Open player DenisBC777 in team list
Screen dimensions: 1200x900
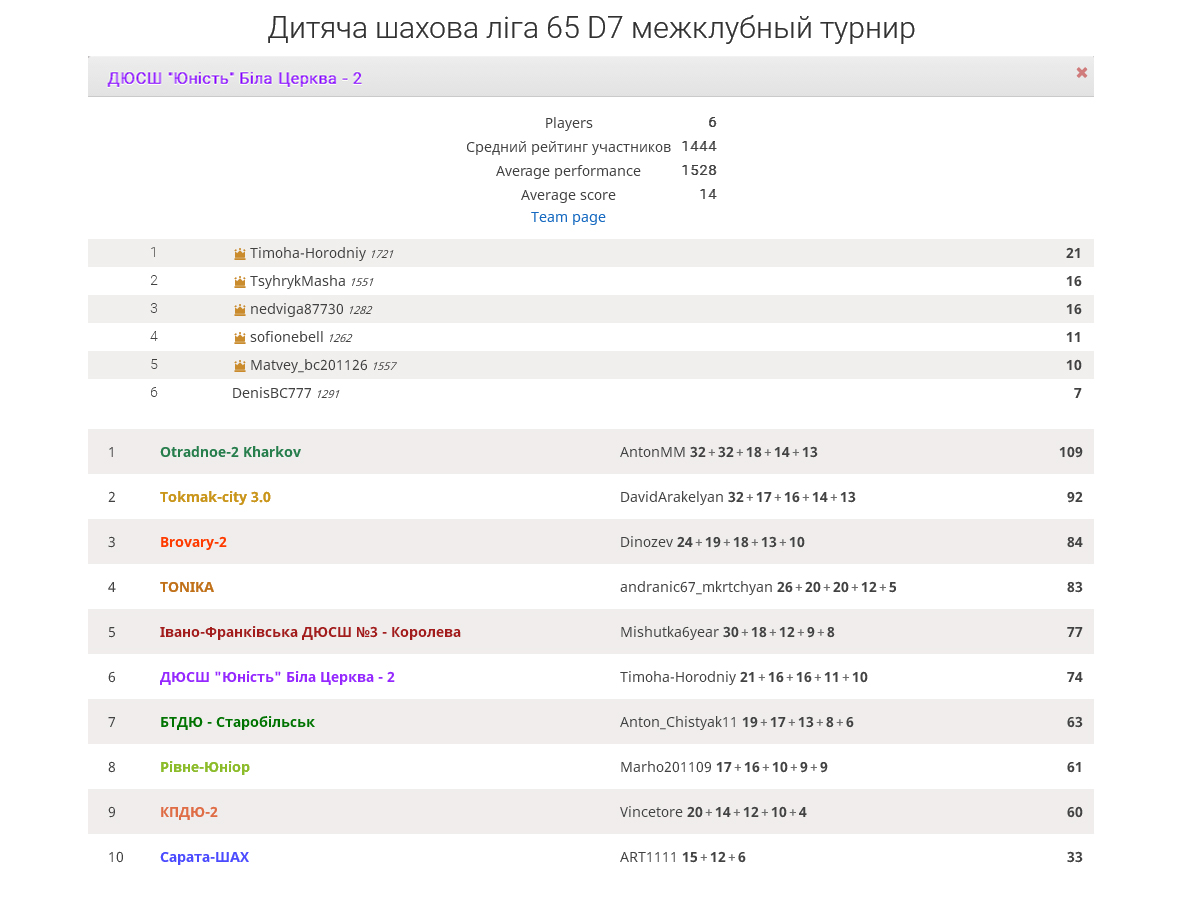point(272,393)
